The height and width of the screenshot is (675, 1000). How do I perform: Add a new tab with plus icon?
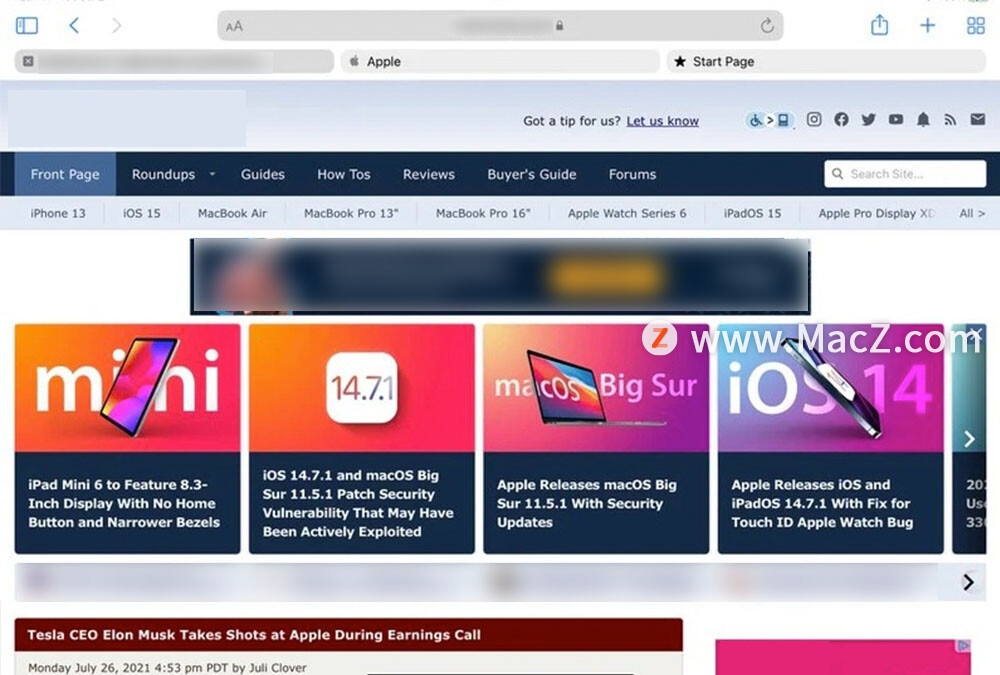pyautogui.click(x=927, y=26)
